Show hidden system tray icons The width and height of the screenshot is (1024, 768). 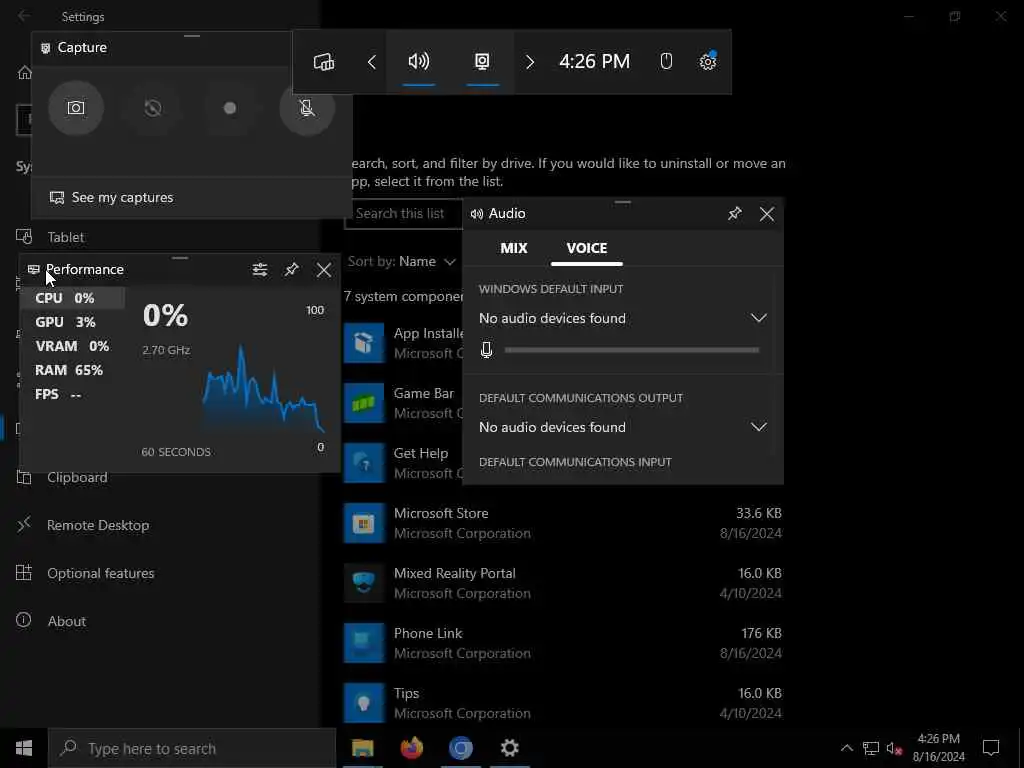[x=846, y=748]
